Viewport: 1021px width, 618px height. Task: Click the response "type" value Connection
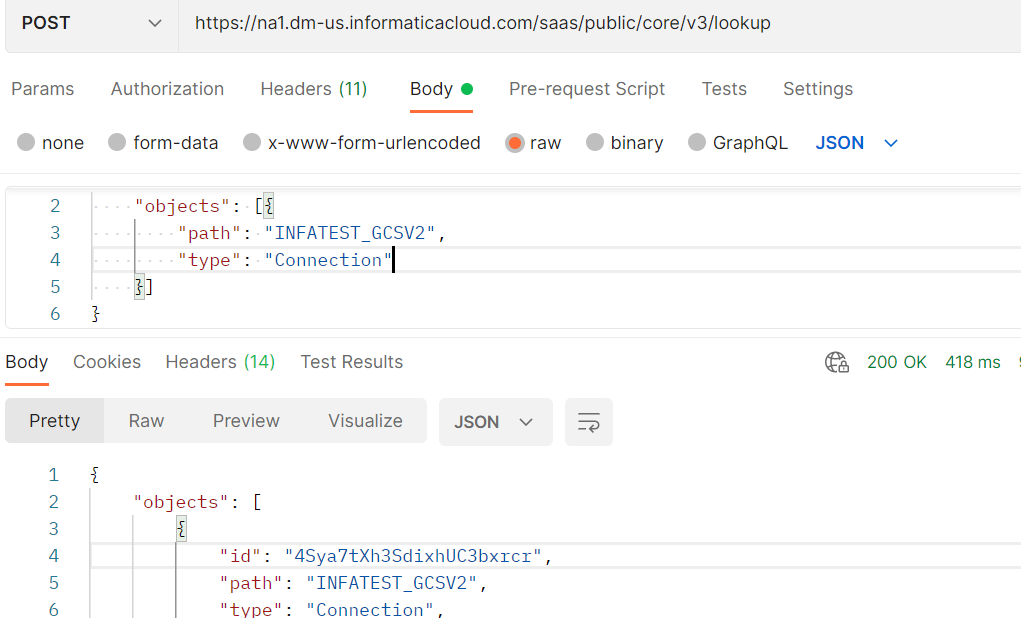click(x=370, y=610)
